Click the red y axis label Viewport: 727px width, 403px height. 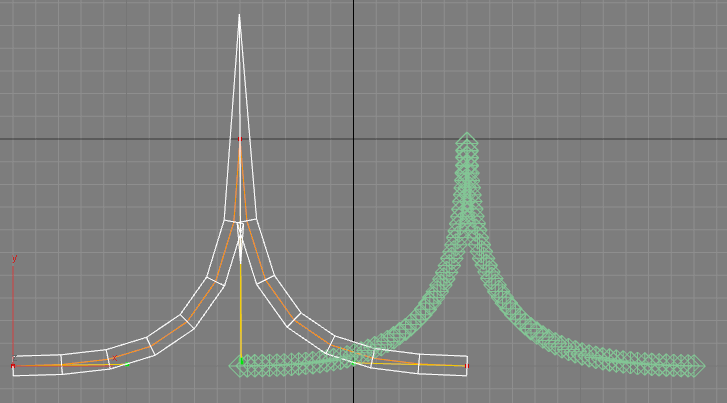[x=14, y=259]
